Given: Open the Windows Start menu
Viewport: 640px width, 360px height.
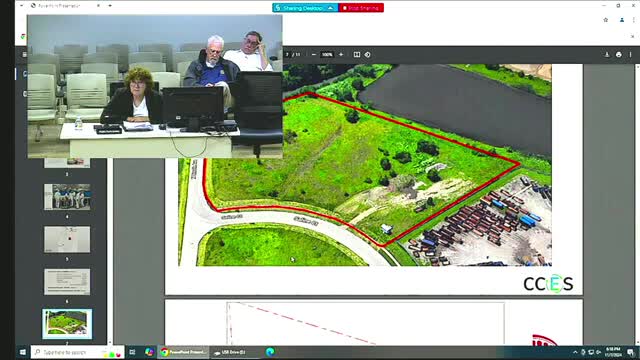Looking at the screenshot, I should [x=23, y=352].
